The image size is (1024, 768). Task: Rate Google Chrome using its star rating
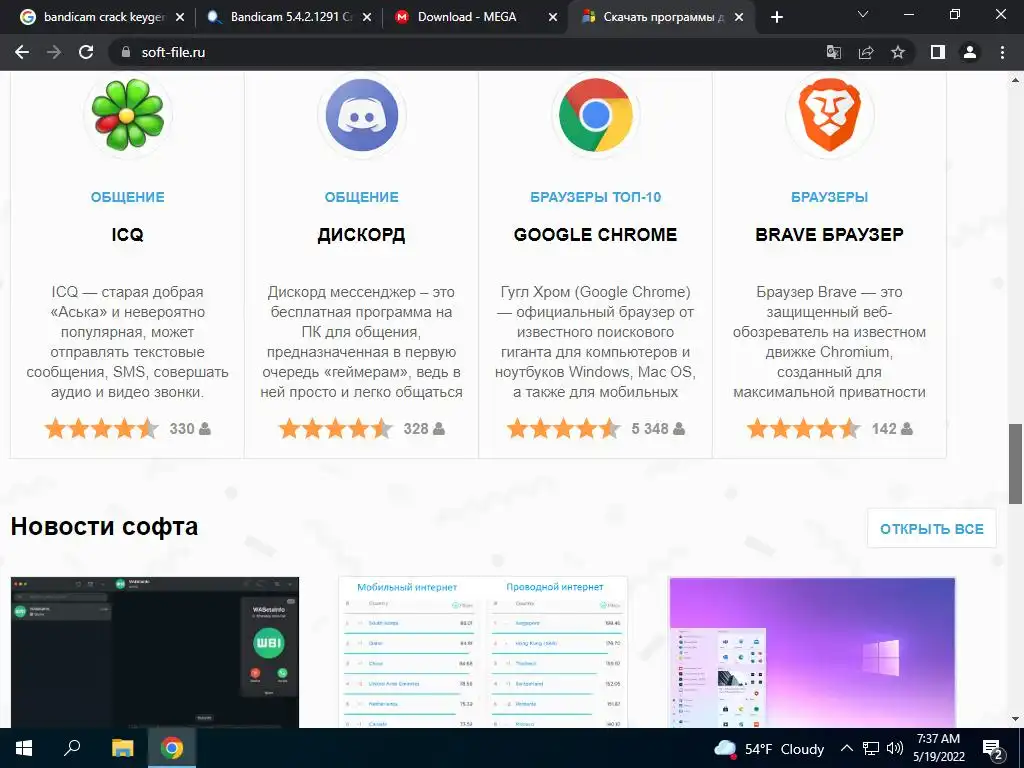(x=564, y=429)
